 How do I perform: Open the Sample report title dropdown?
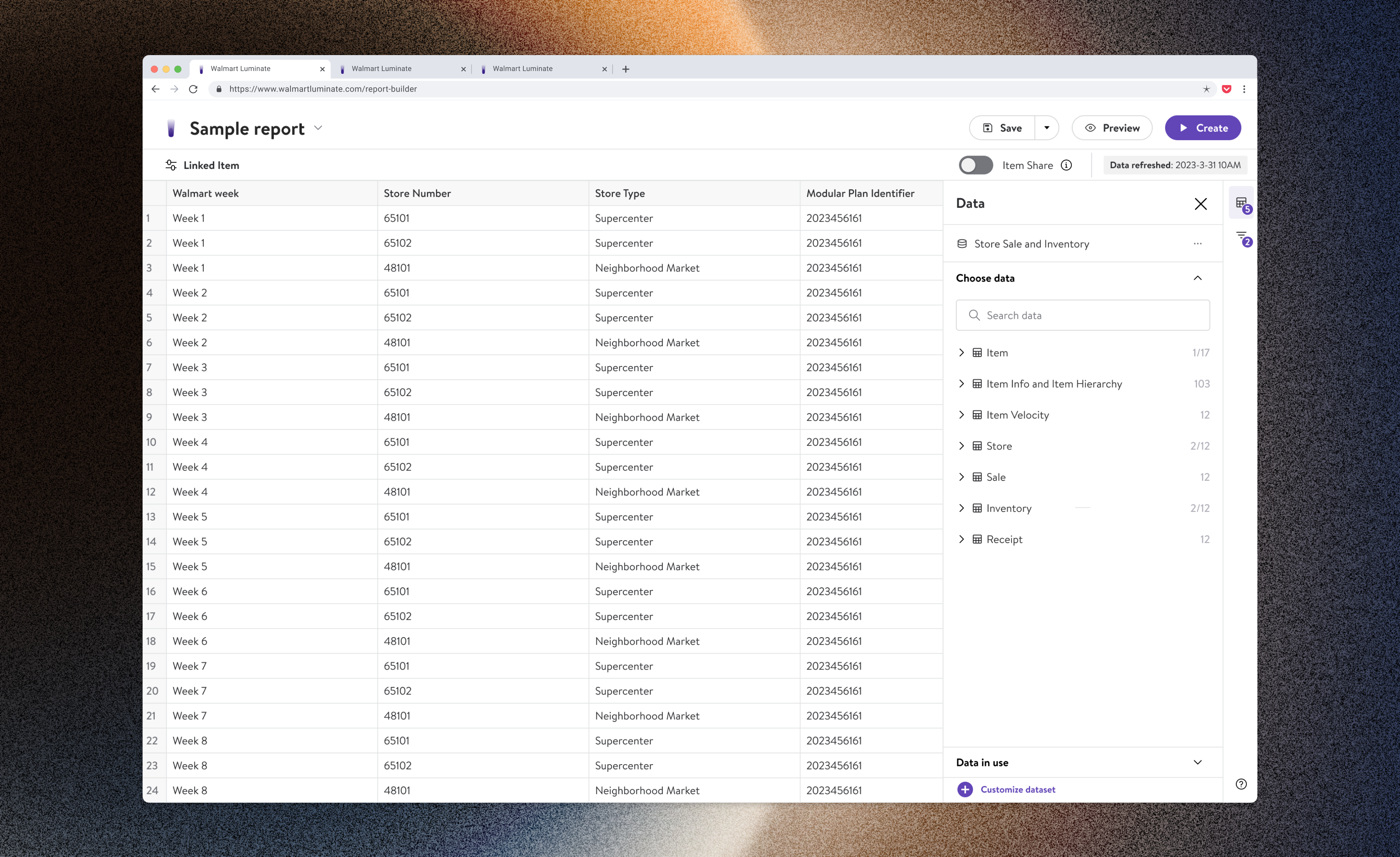[318, 128]
